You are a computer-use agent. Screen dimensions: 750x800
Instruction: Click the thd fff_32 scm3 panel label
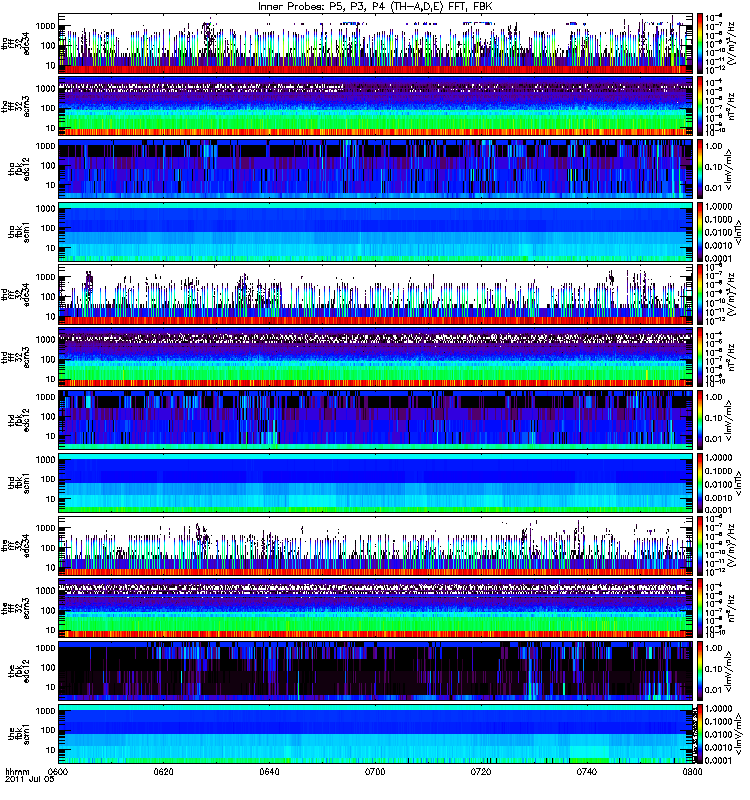pyautogui.click(x=16, y=357)
